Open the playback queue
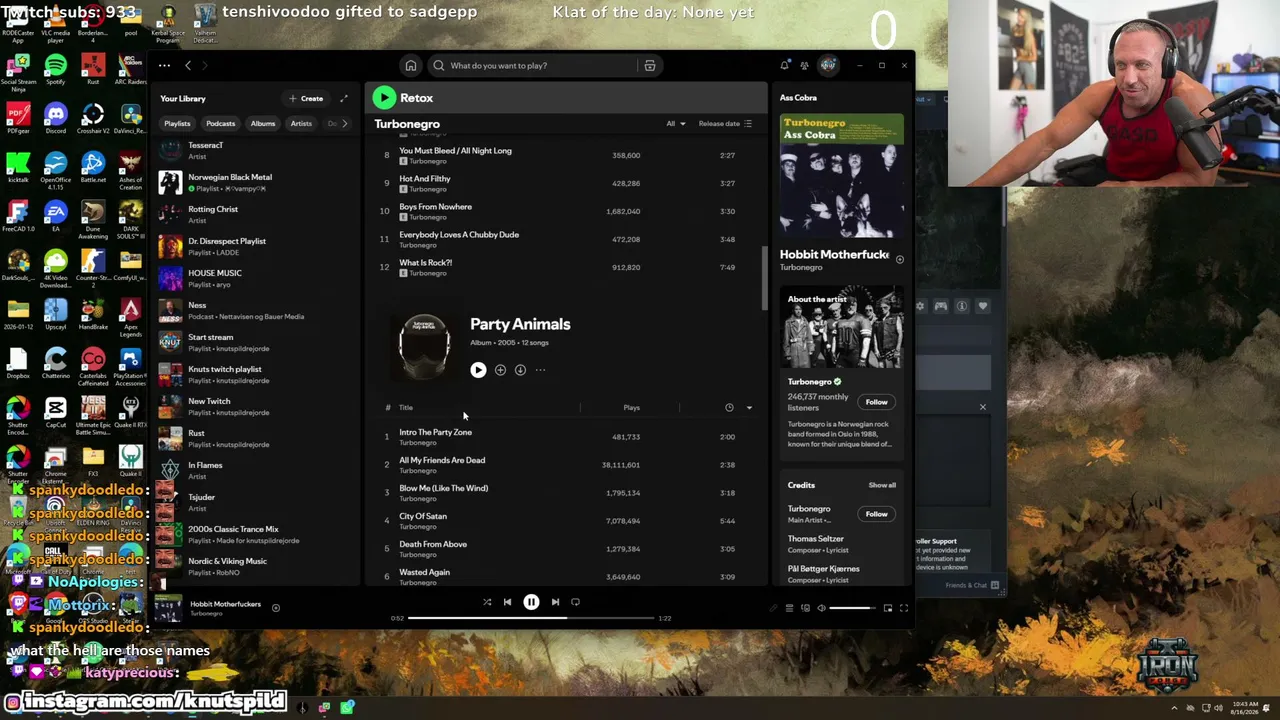Image resolution: width=1280 pixels, height=720 pixels. pyautogui.click(x=789, y=608)
